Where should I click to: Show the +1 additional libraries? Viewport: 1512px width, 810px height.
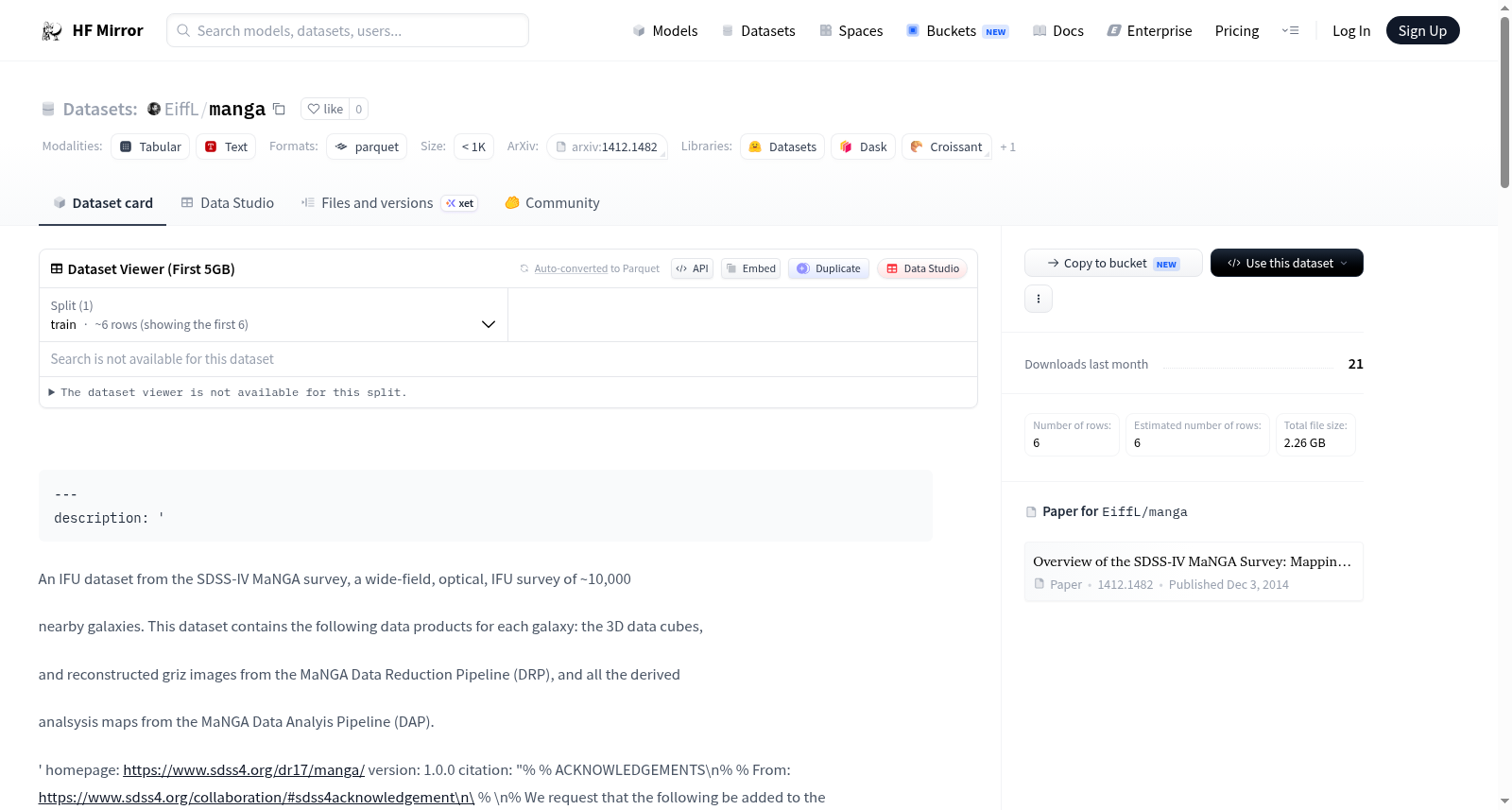1007,146
